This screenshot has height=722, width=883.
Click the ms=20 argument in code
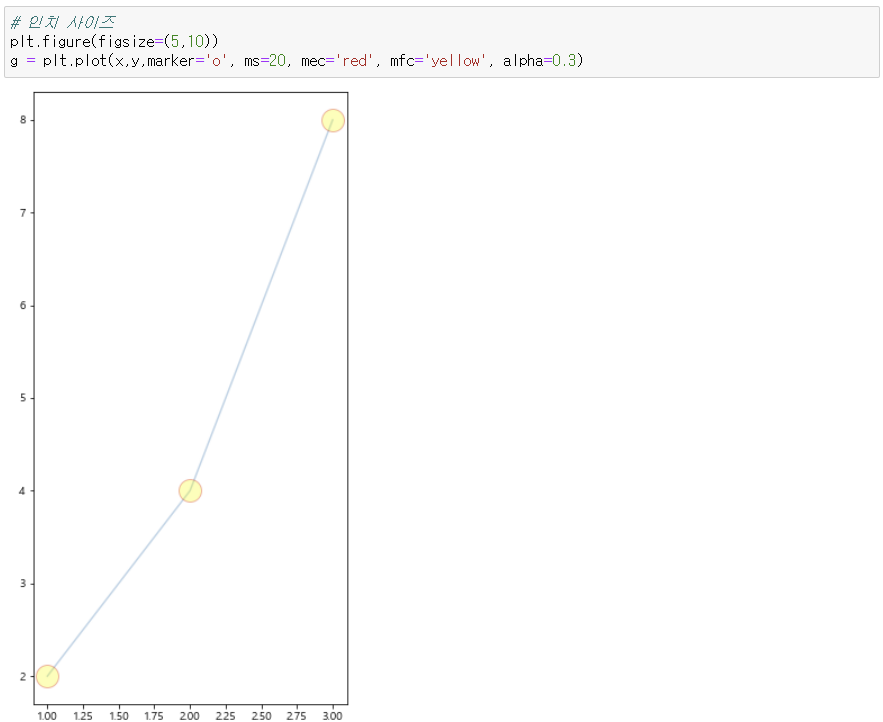[x=265, y=61]
